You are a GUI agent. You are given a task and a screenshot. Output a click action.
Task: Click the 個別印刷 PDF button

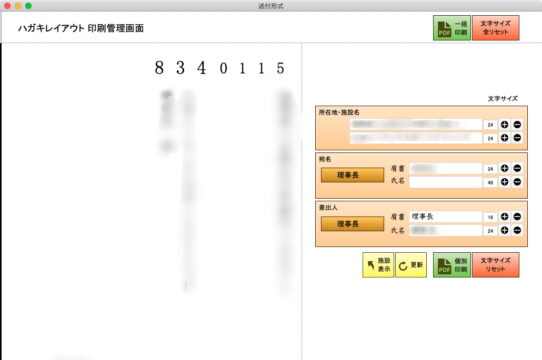click(x=452, y=265)
